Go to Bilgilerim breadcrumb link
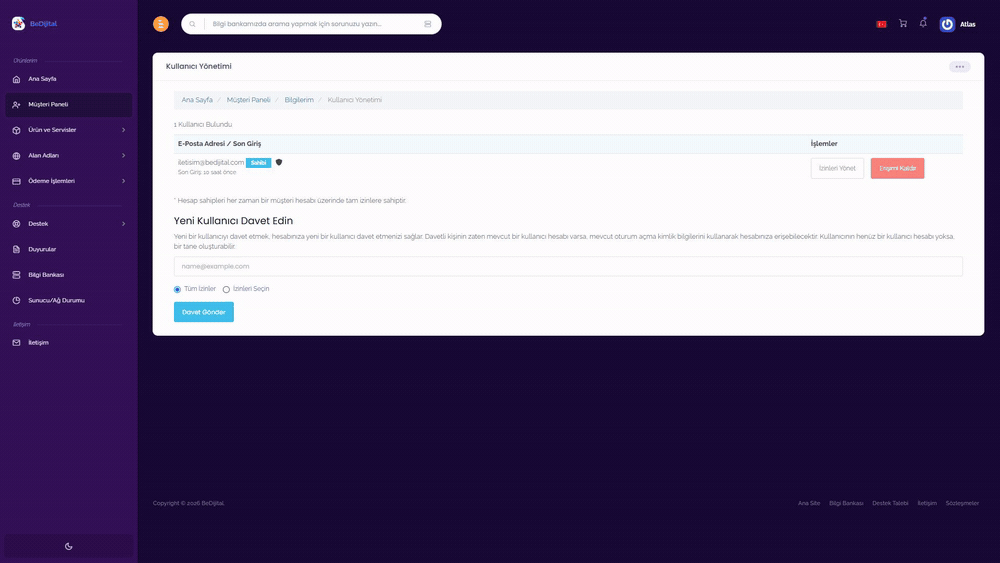Viewport: 1000px width, 563px height. coord(299,100)
